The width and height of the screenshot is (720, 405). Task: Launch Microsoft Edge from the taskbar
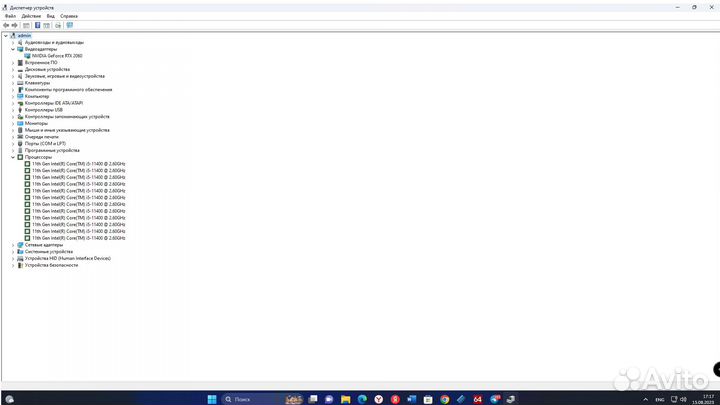[x=362, y=399]
